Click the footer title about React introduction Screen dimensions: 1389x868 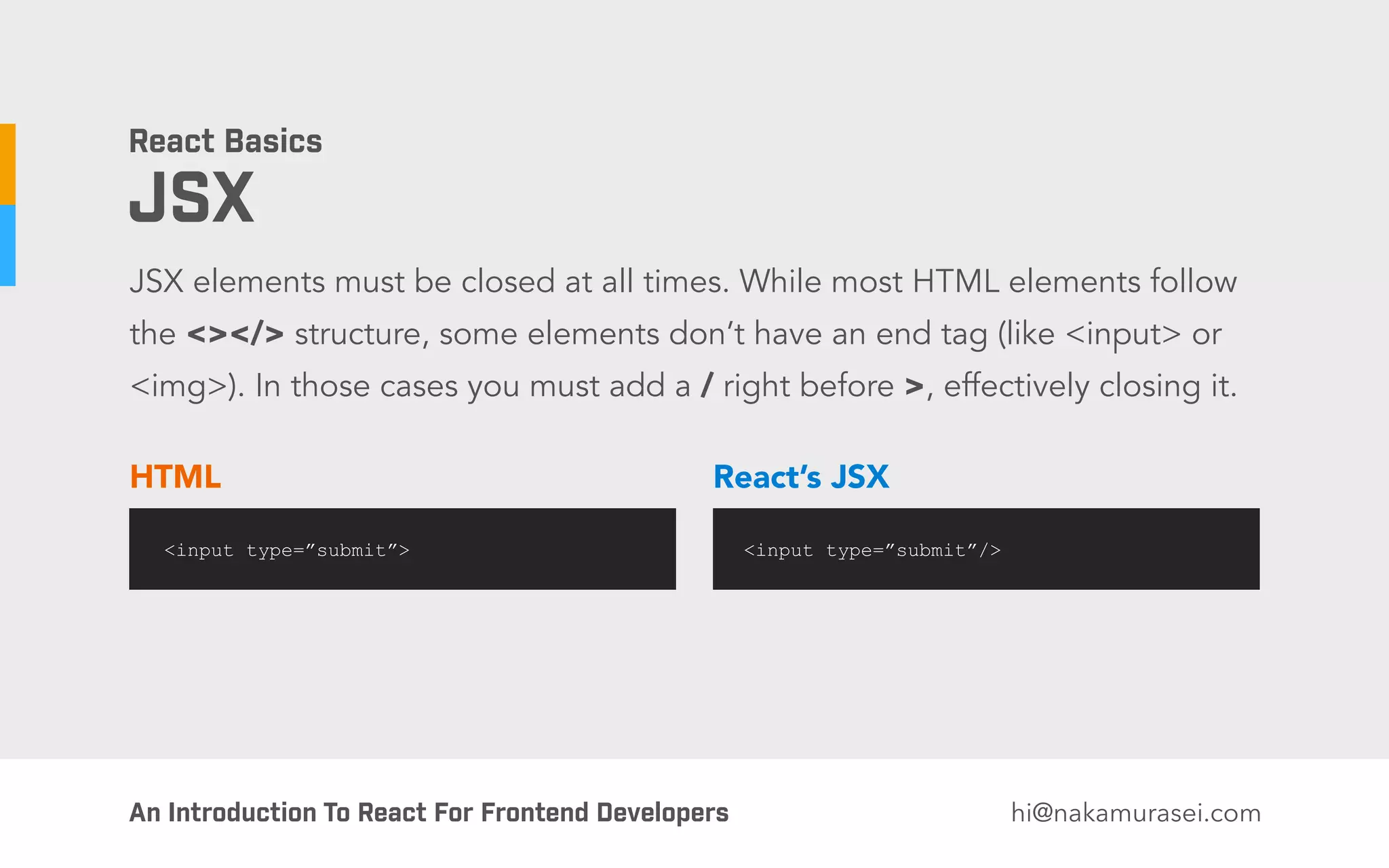[x=429, y=812]
